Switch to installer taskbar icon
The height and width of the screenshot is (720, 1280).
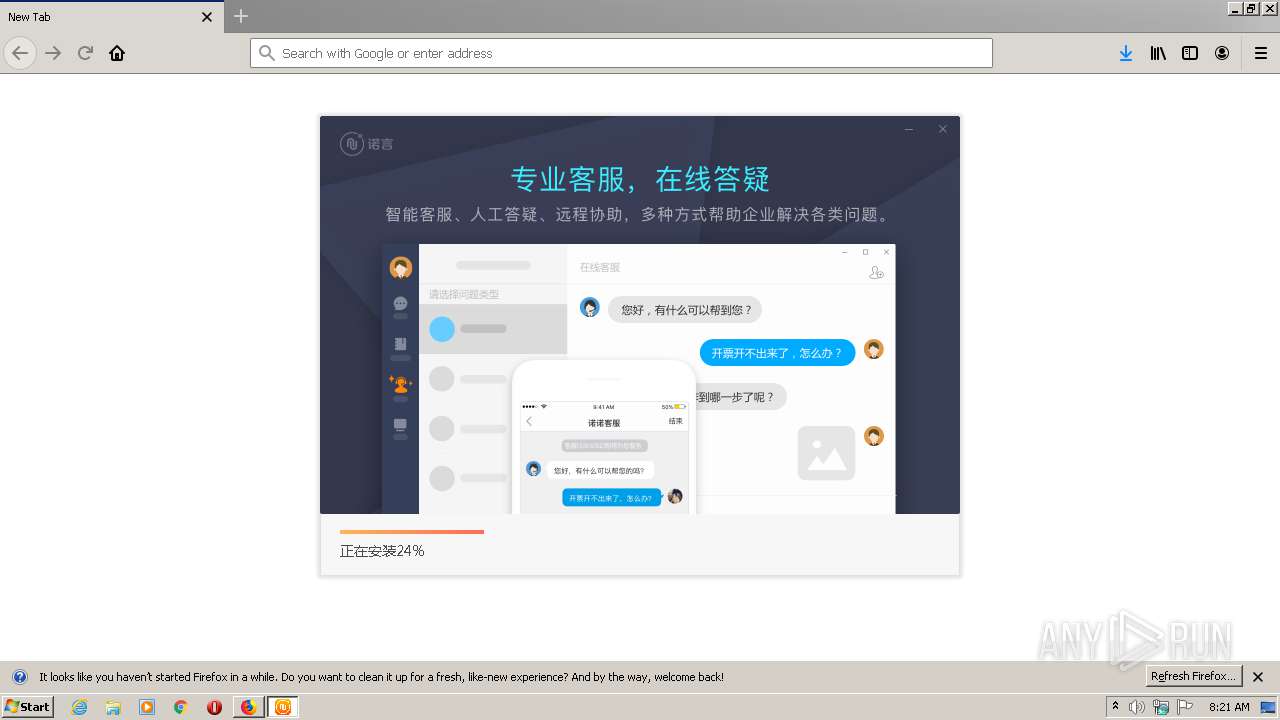(x=283, y=707)
